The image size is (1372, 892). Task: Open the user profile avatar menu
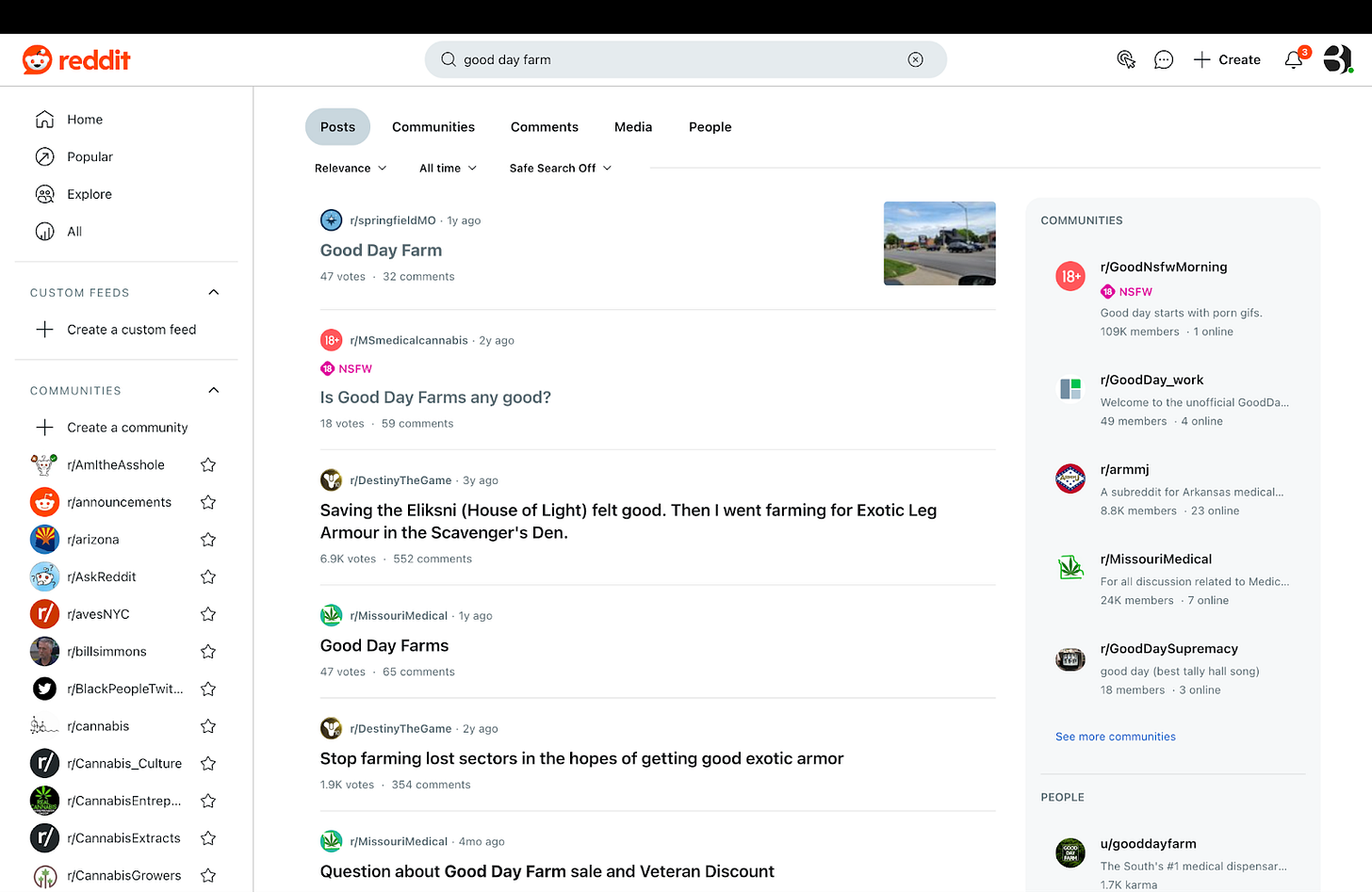(1337, 59)
